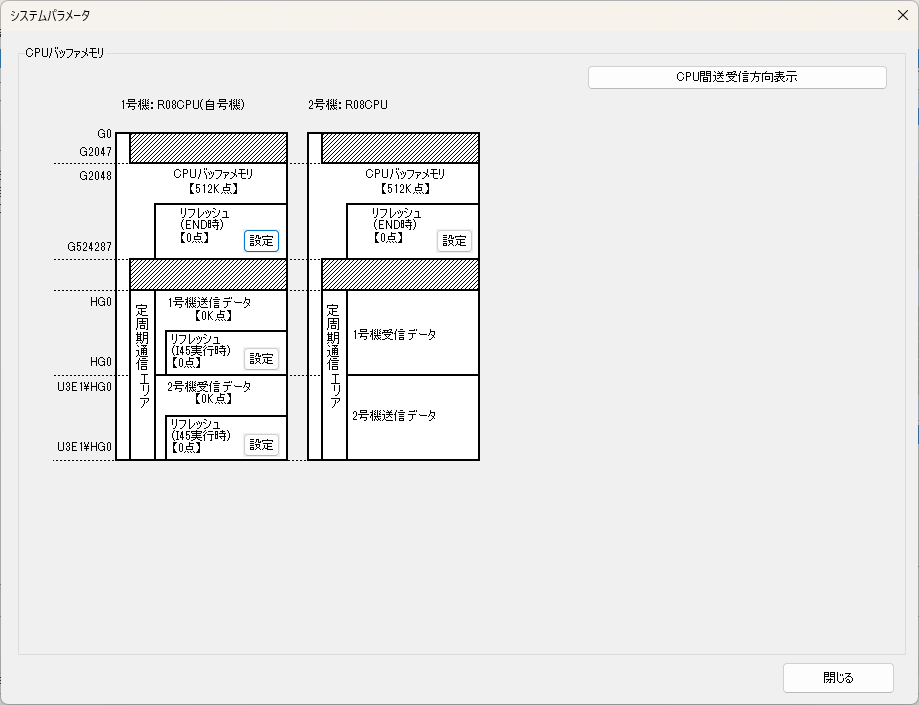The height and width of the screenshot is (705, 919).
Task: Click Unit 2 定周期通信エリア vertical label
Action: (334, 355)
